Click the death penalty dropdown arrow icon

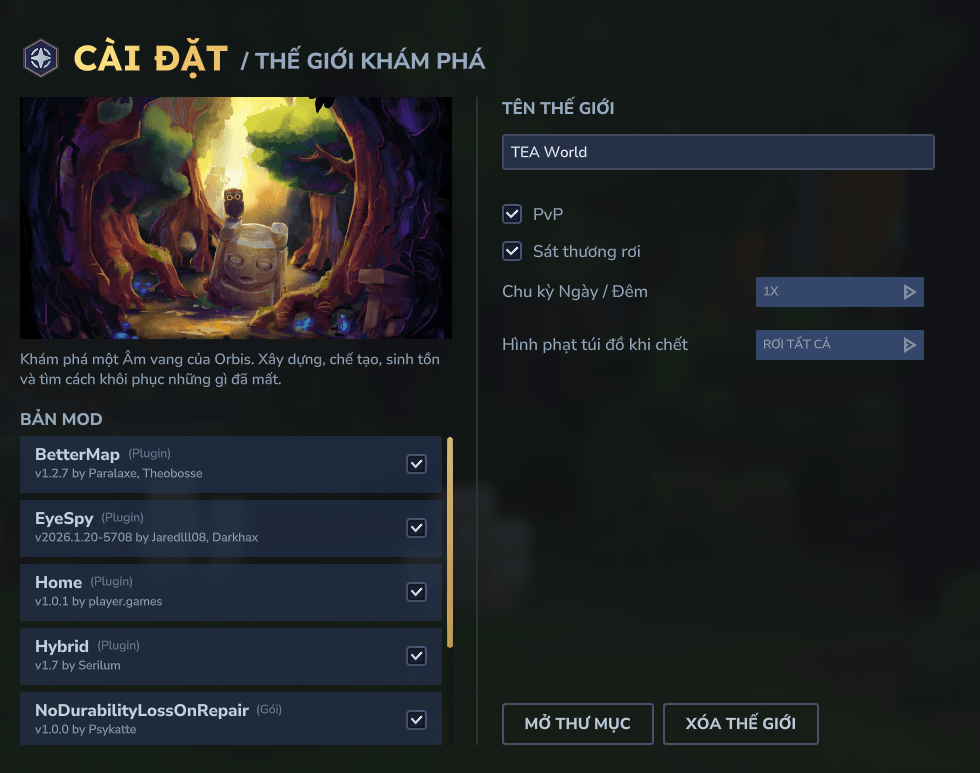[x=909, y=345]
